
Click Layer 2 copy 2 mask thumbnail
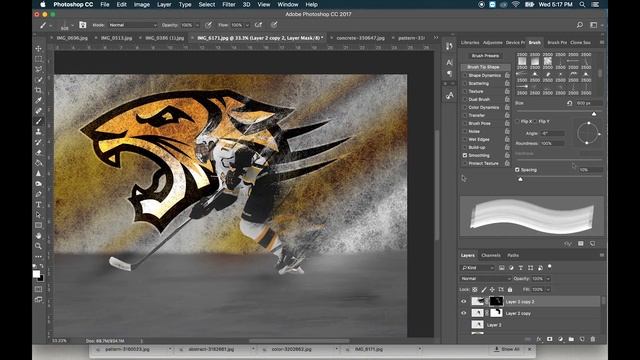496,302
